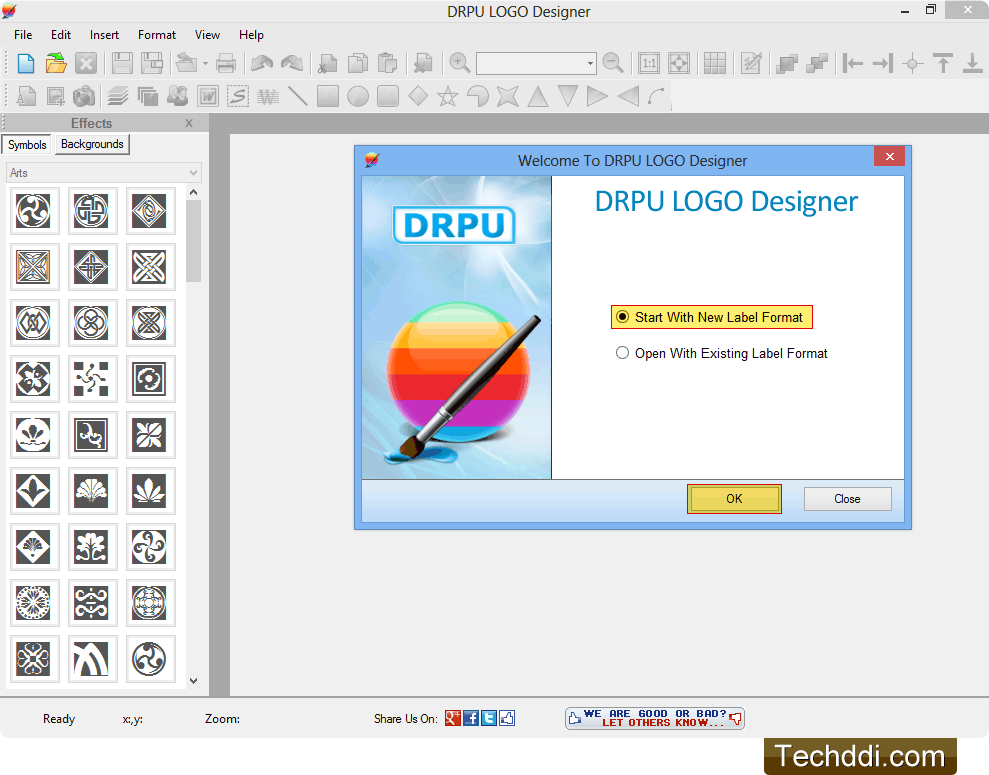Click the Open folder toolbar icon
The height and width of the screenshot is (775, 989).
point(56,64)
